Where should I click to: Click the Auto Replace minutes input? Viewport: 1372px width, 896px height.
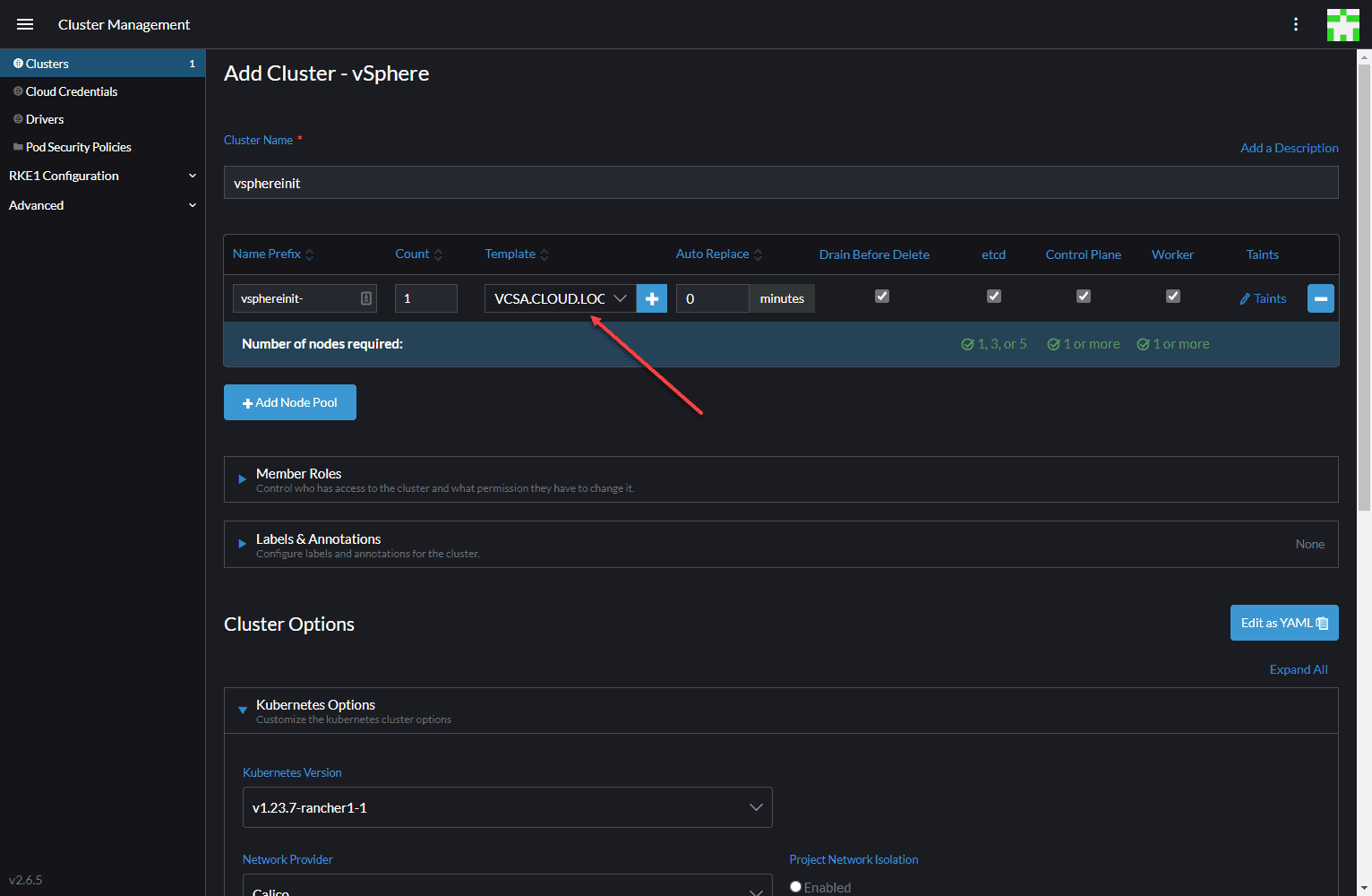[x=713, y=298]
